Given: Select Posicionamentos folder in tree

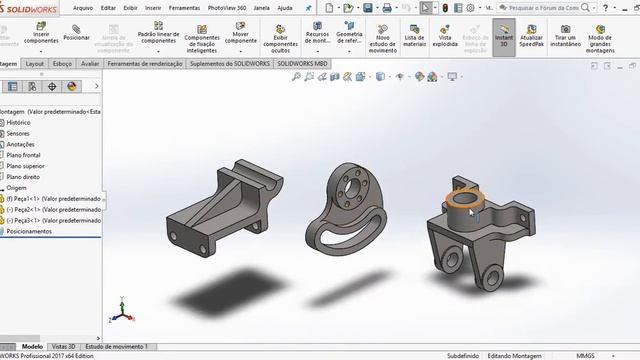Looking at the screenshot, I should point(29,231).
